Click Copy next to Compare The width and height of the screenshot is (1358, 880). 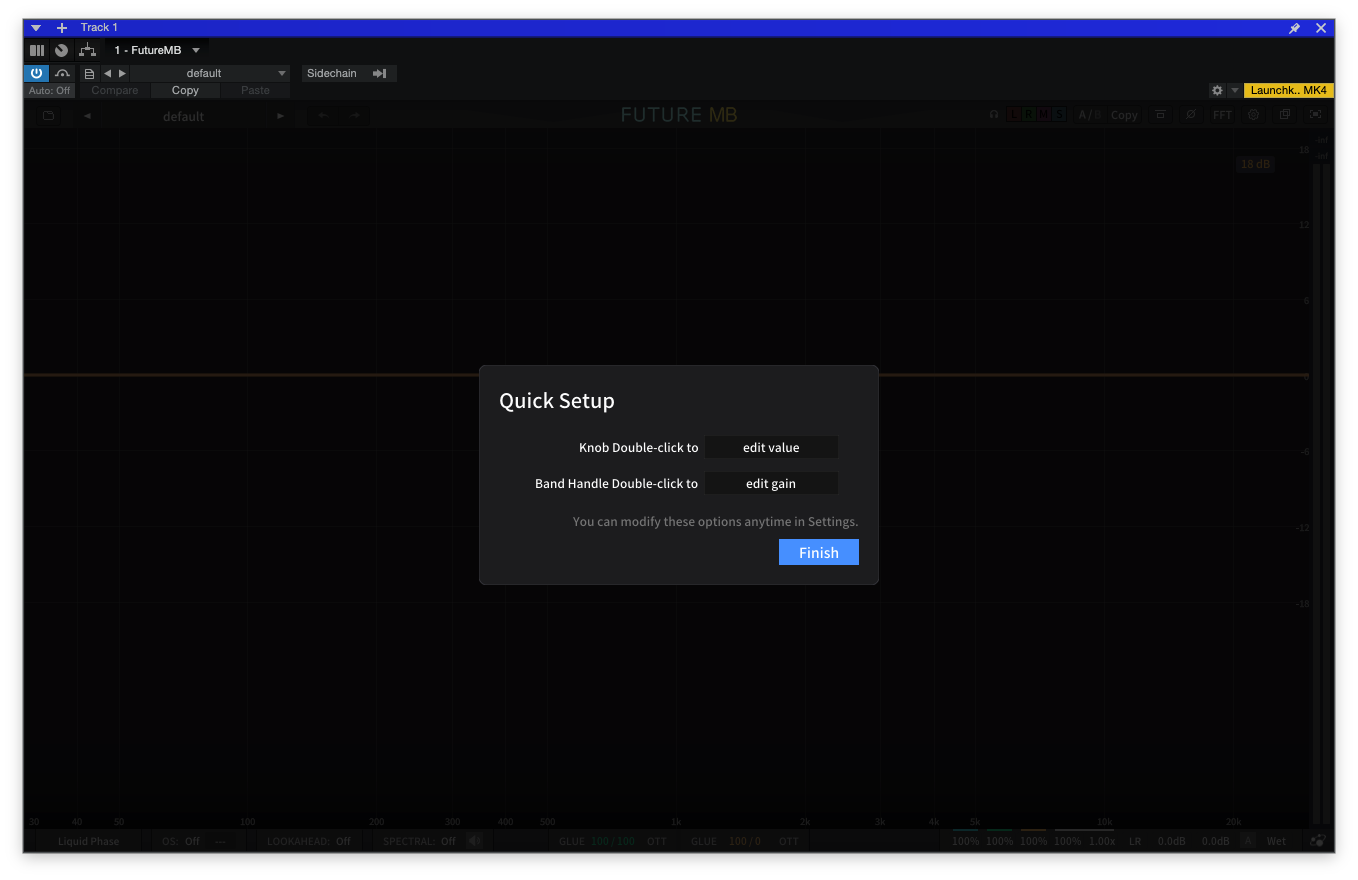pyautogui.click(x=185, y=90)
